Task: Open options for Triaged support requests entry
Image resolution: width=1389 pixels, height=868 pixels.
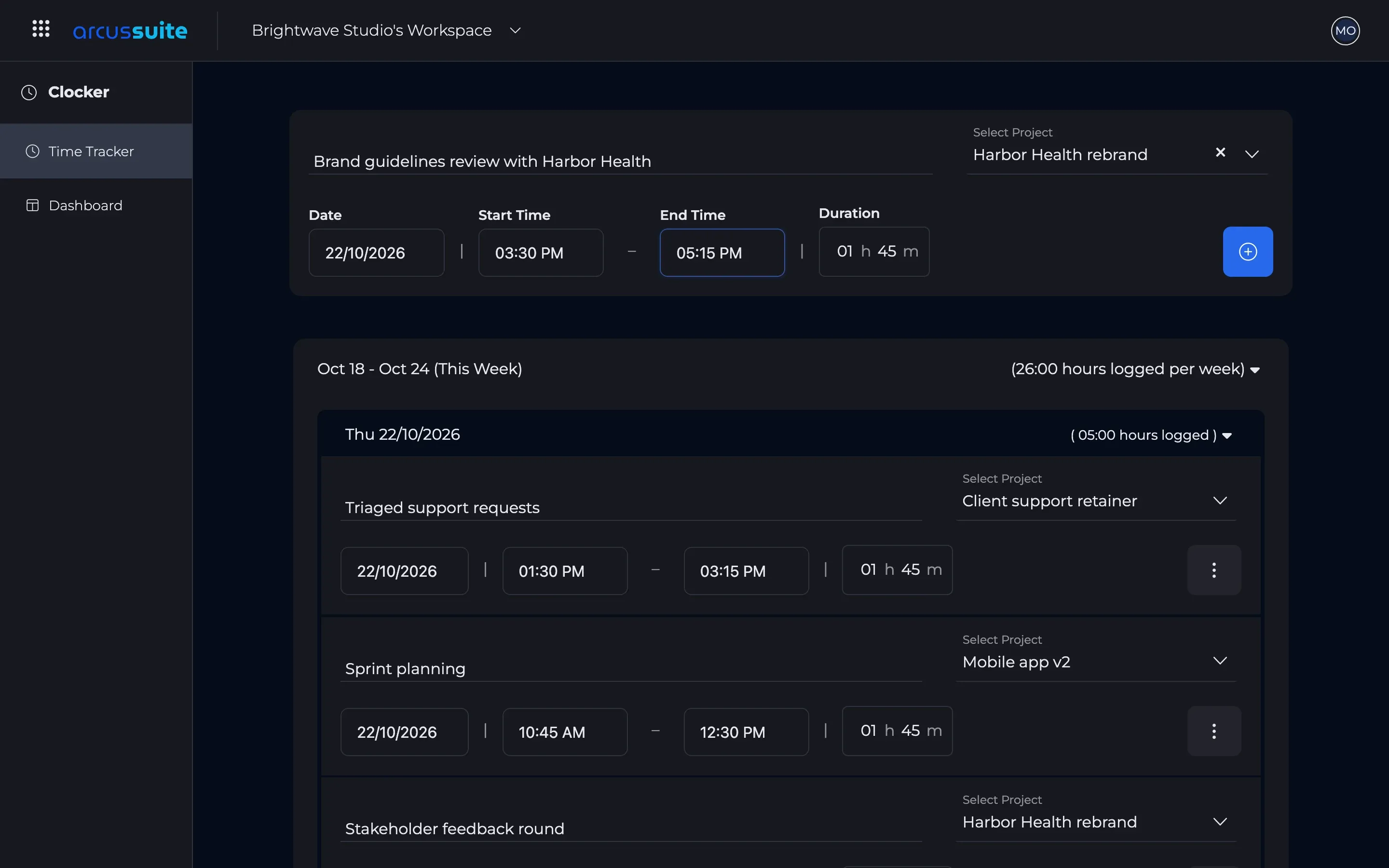Action: point(1213,570)
